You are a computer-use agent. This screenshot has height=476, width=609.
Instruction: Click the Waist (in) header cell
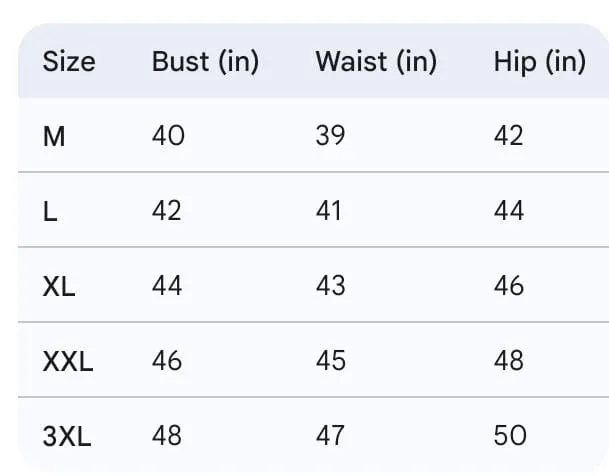click(x=376, y=61)
